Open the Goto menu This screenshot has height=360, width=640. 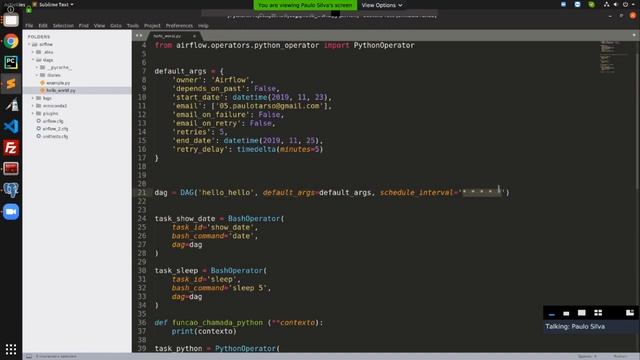(x=116, y=25)
